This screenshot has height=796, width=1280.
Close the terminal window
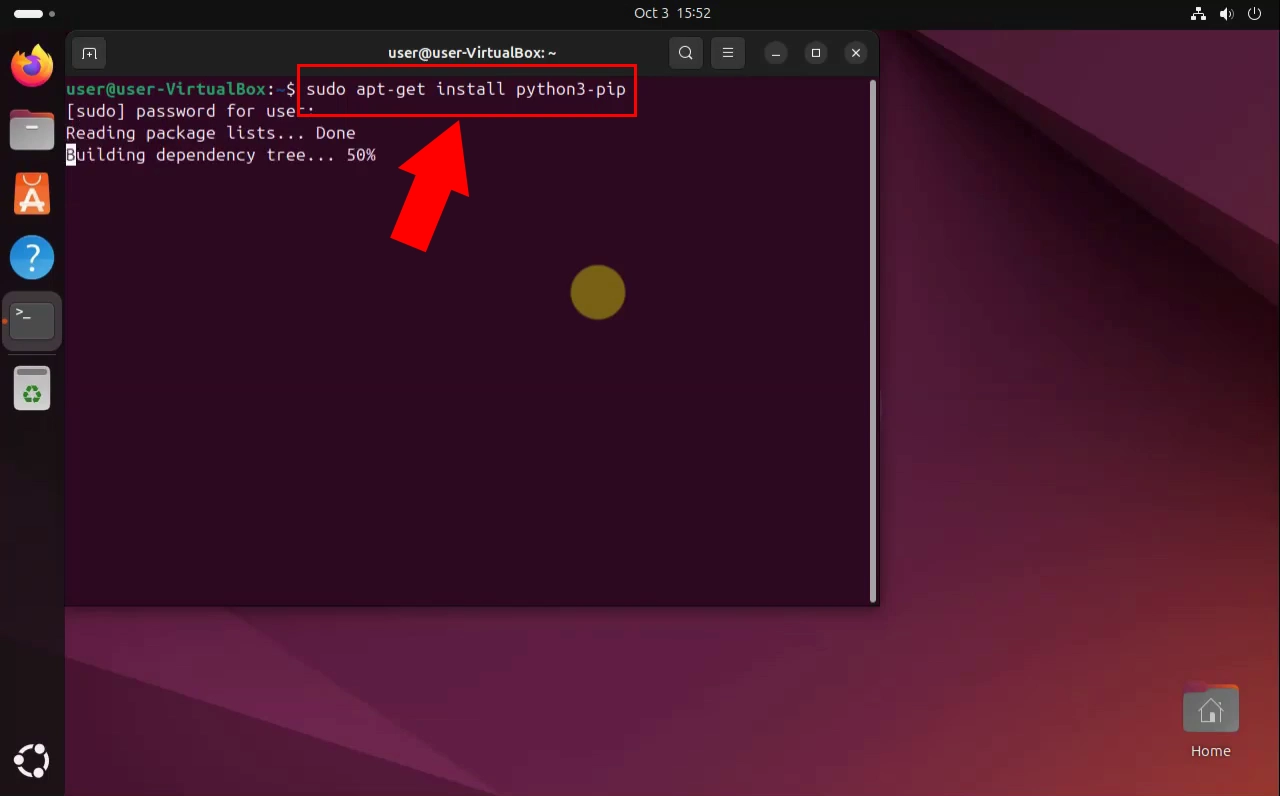coord(856,53)
